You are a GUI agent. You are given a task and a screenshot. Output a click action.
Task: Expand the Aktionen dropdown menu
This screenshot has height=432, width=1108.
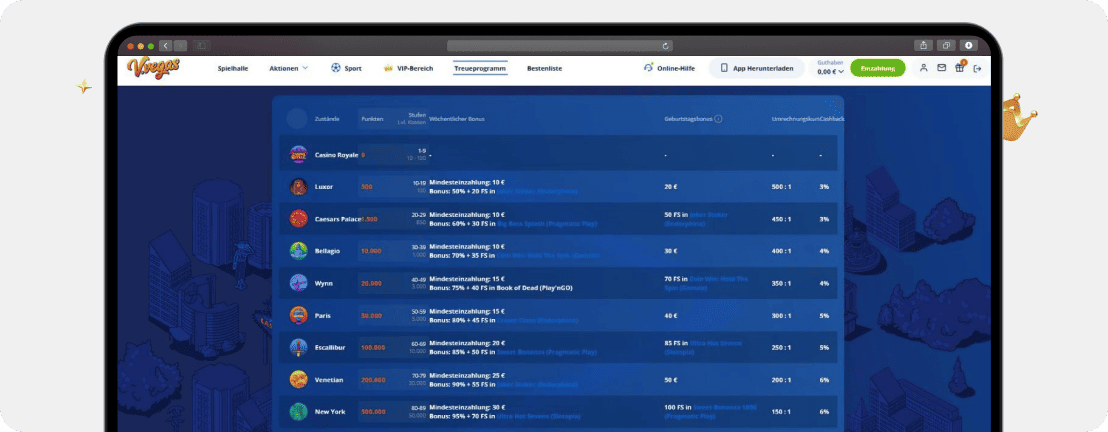(x=288, y=69)
